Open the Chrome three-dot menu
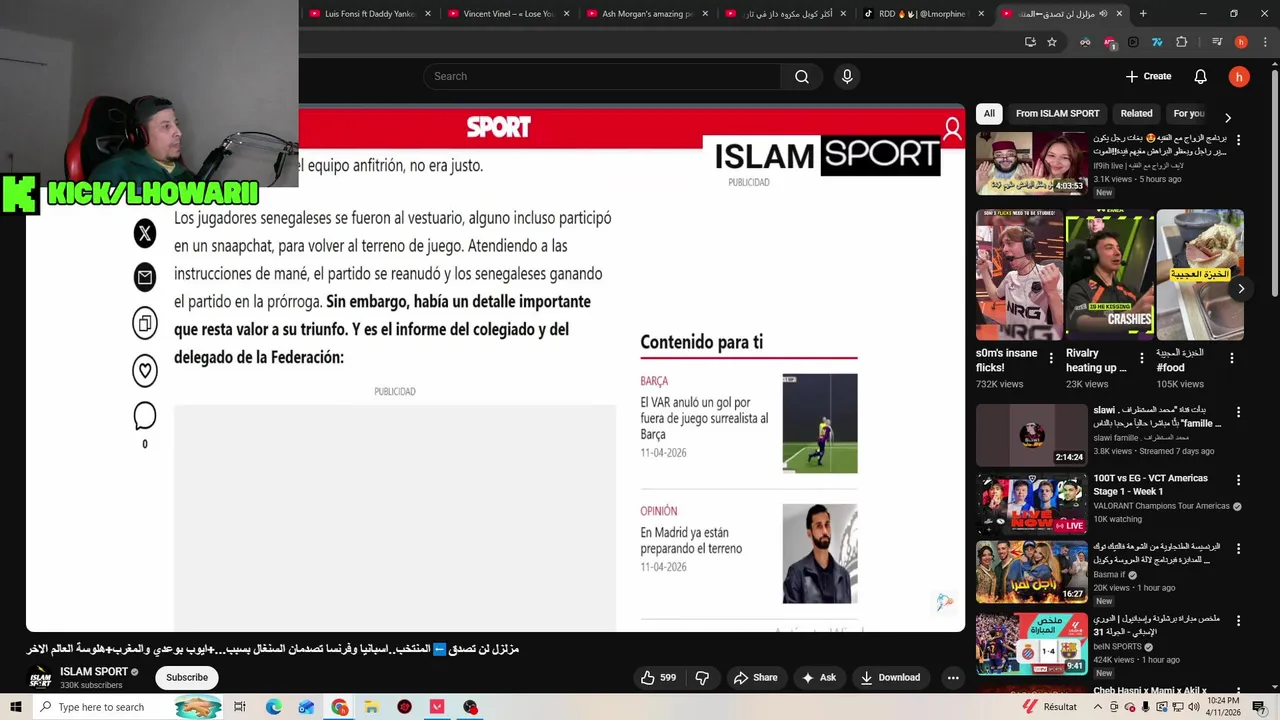The height and width of the screenshot is (720, 1280). [x=1264, y=42]
